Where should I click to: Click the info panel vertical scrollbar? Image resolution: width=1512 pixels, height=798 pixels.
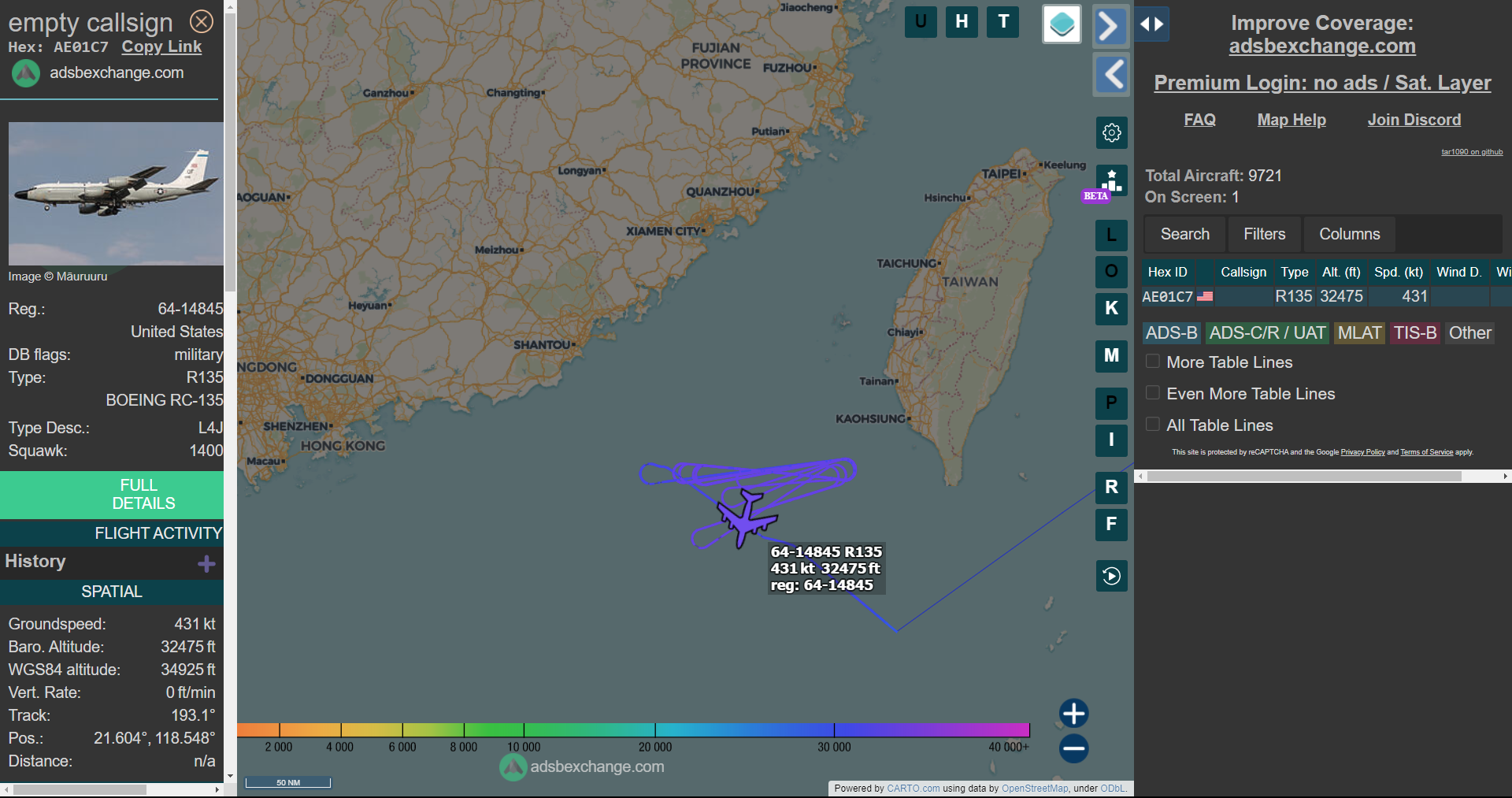pos(230,154)
